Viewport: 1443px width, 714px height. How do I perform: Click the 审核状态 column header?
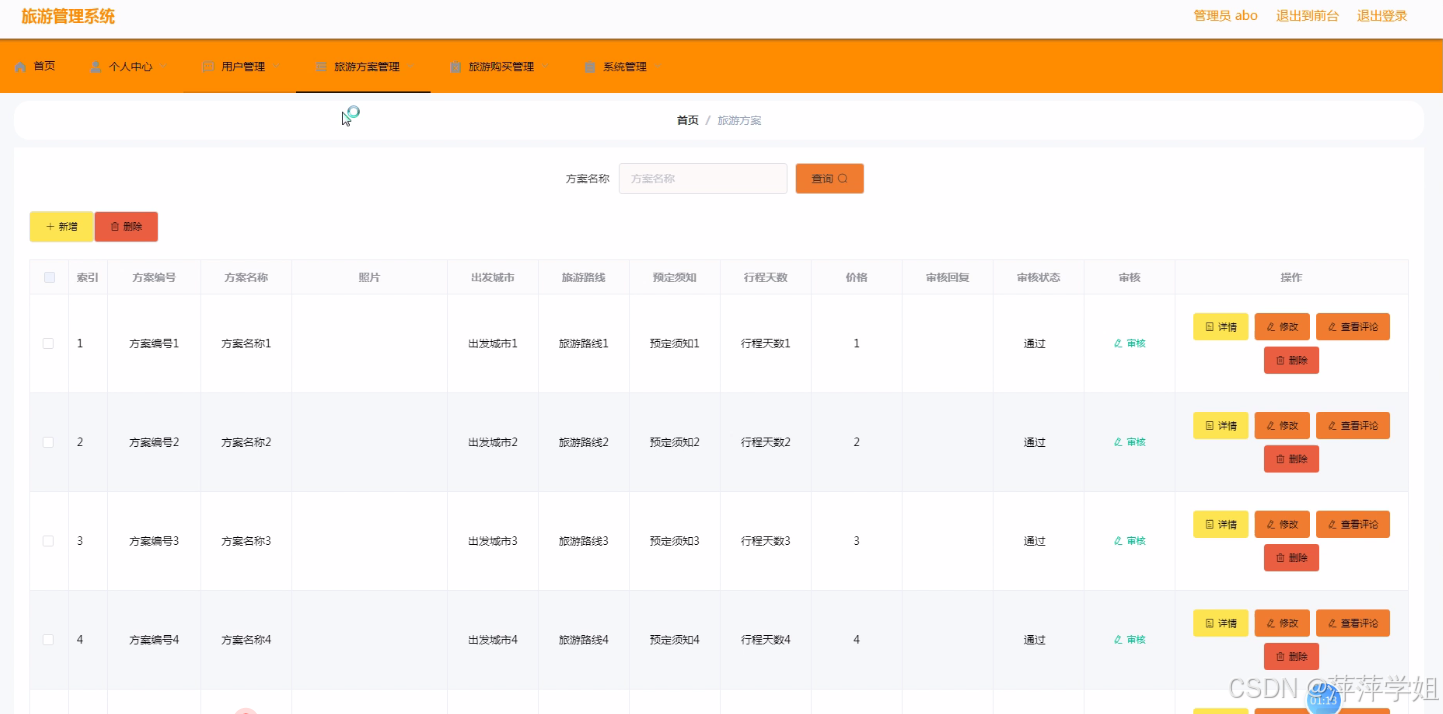1038,278
